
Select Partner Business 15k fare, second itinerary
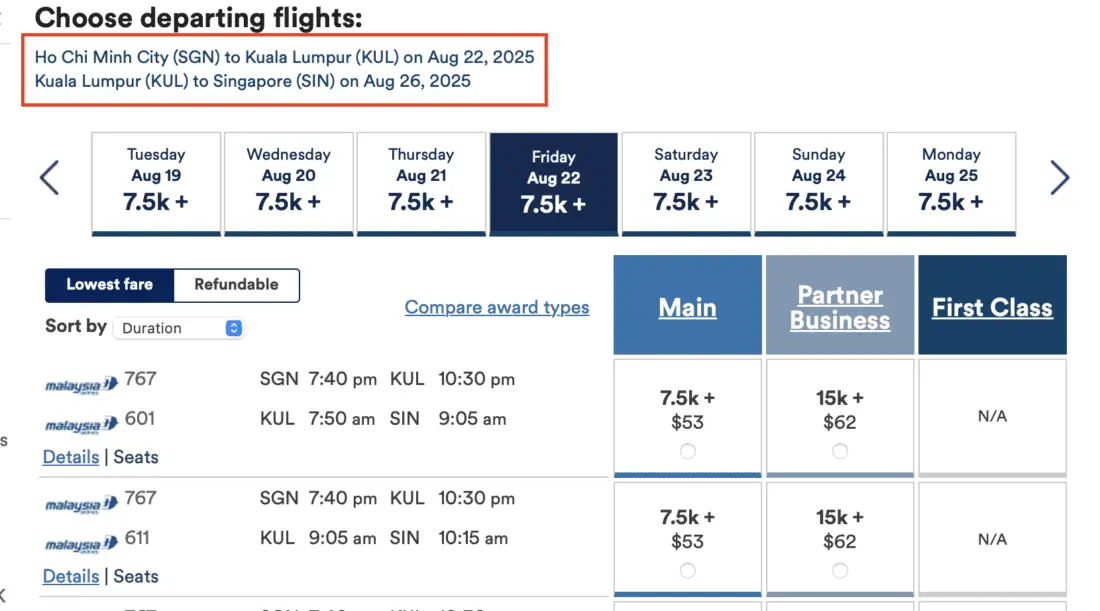tap(840, 571)
